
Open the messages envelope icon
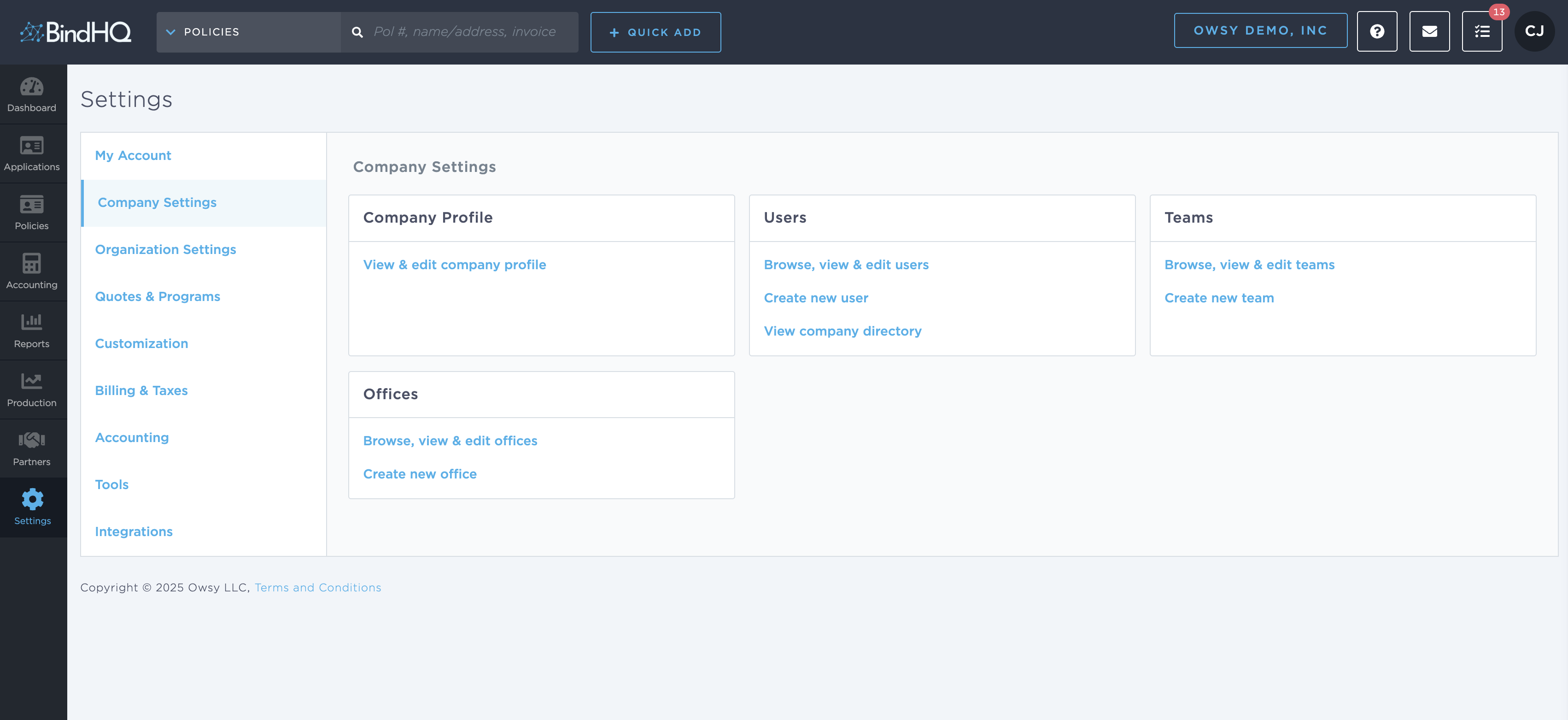[1428, 32]
